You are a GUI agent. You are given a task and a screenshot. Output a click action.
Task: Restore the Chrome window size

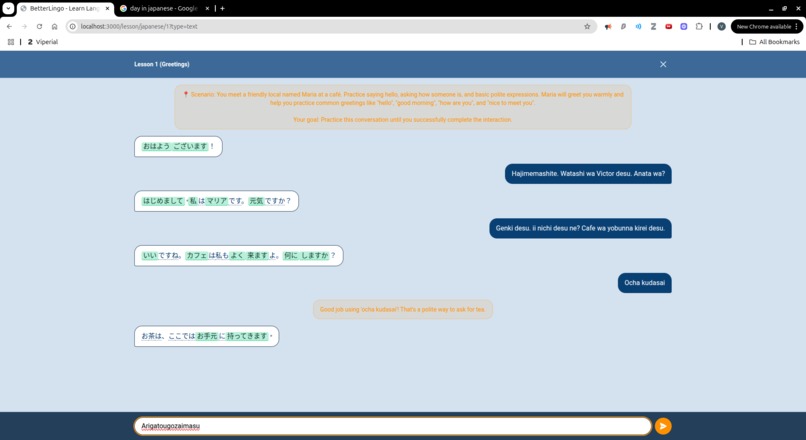(x=784, y=9)
